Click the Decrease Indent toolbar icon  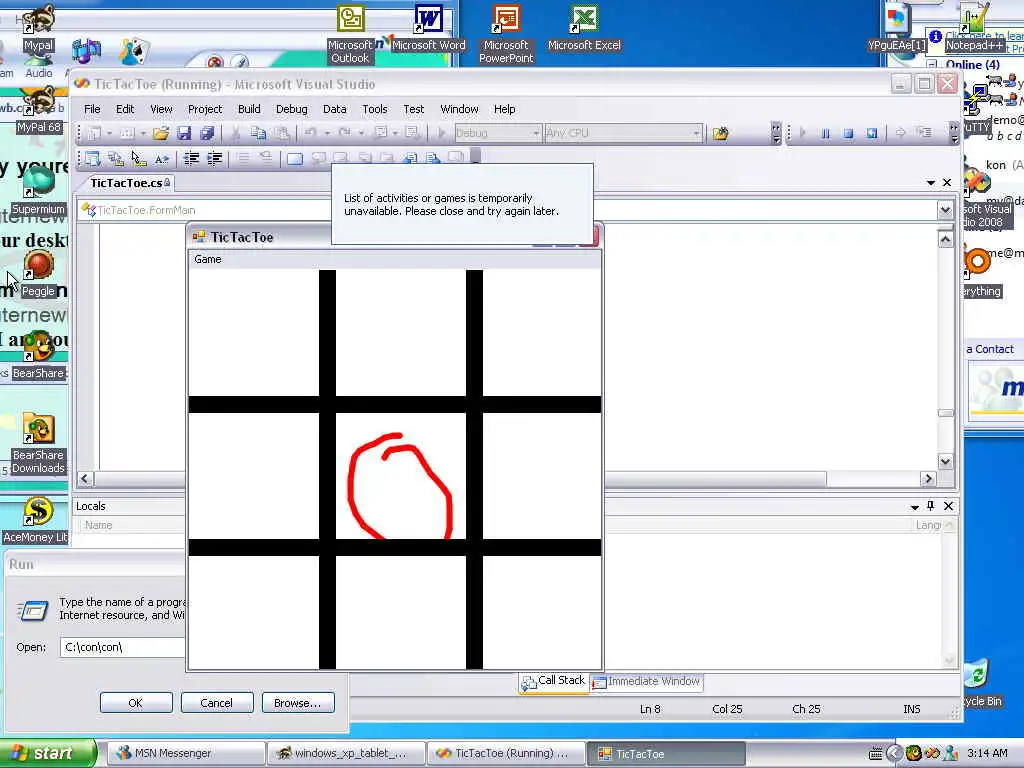[191, 158]
